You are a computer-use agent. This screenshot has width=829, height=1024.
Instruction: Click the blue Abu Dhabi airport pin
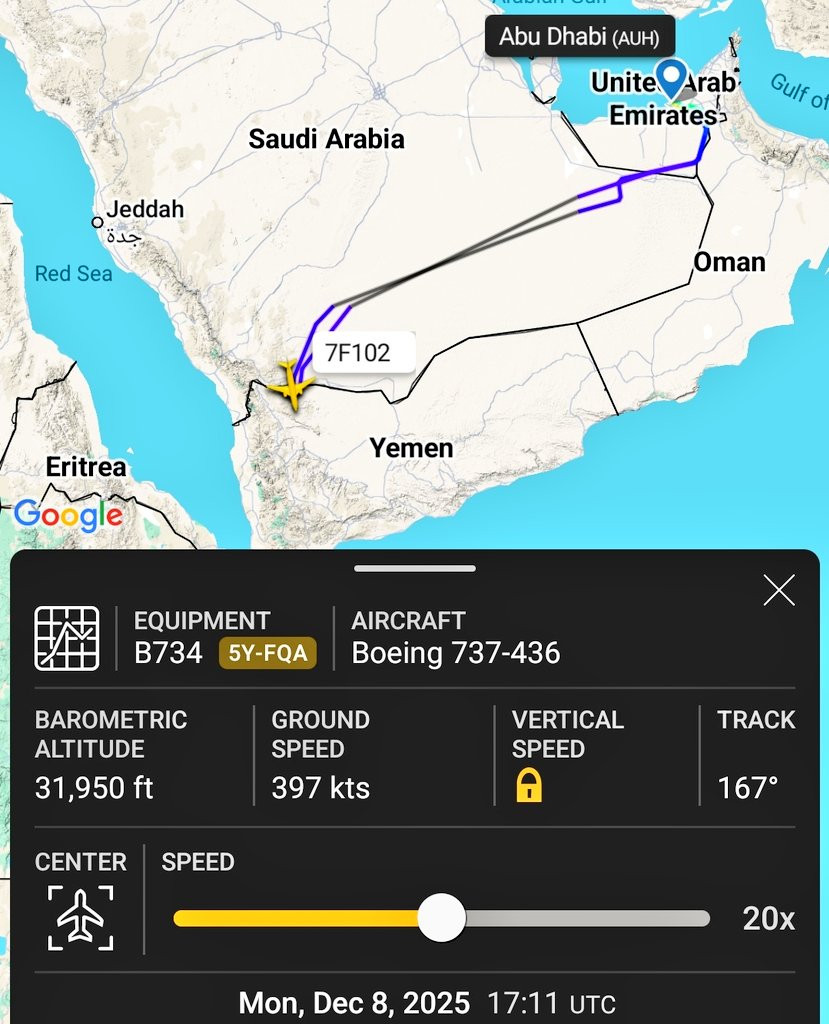[670, 78]
